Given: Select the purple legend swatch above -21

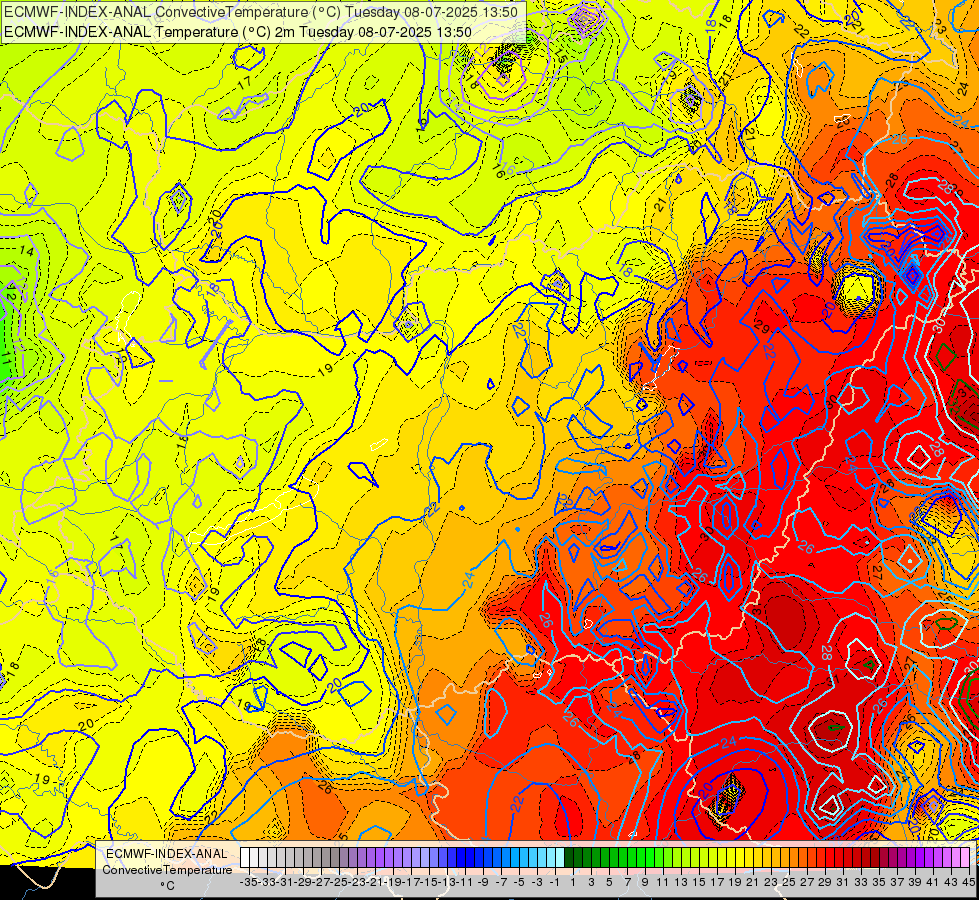Looking at the screenshot, I should point(371,858).
